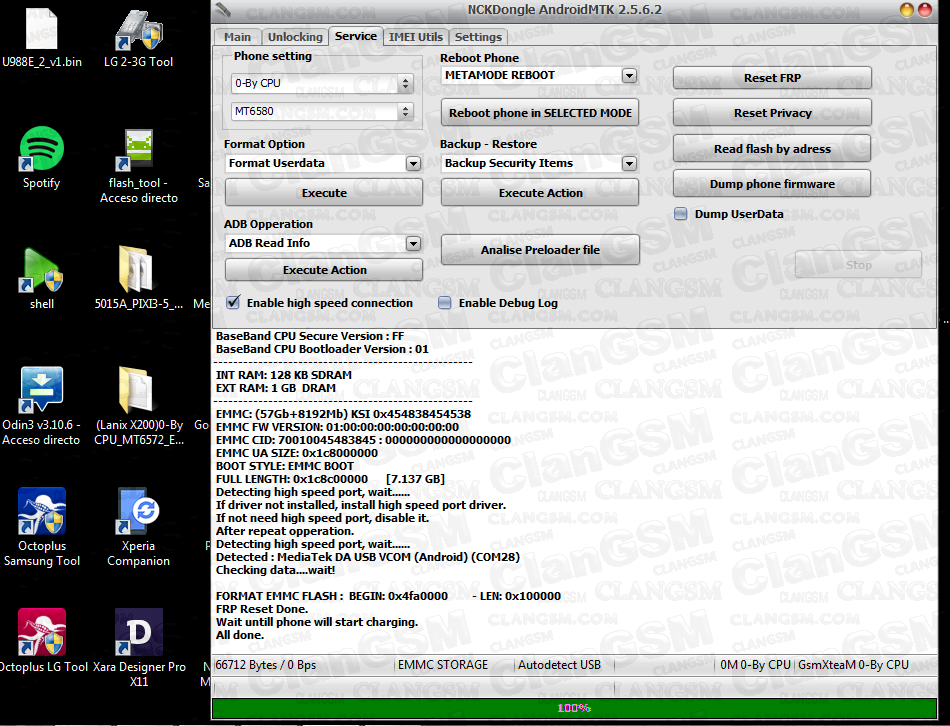Screen dimensions: 950x726
Task: Click the FRP Reset Done log line
Action: point(262,608)
